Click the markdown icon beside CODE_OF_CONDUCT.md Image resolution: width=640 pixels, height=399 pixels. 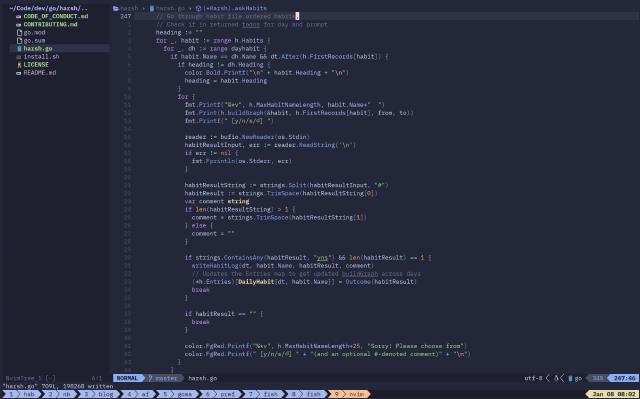[18, 16]
